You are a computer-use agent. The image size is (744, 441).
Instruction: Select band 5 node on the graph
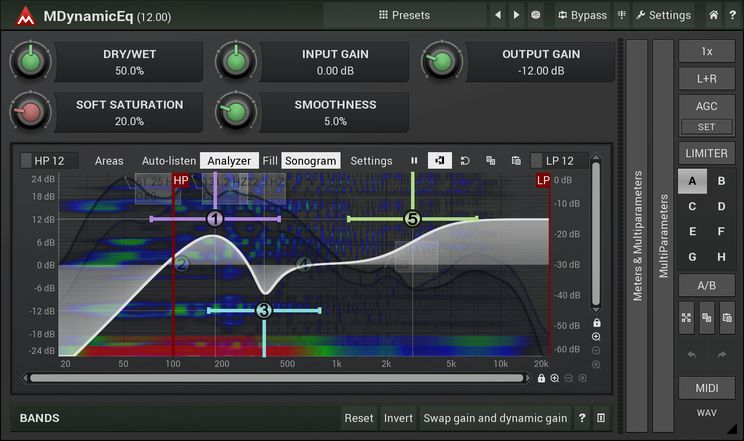(412, 219)
